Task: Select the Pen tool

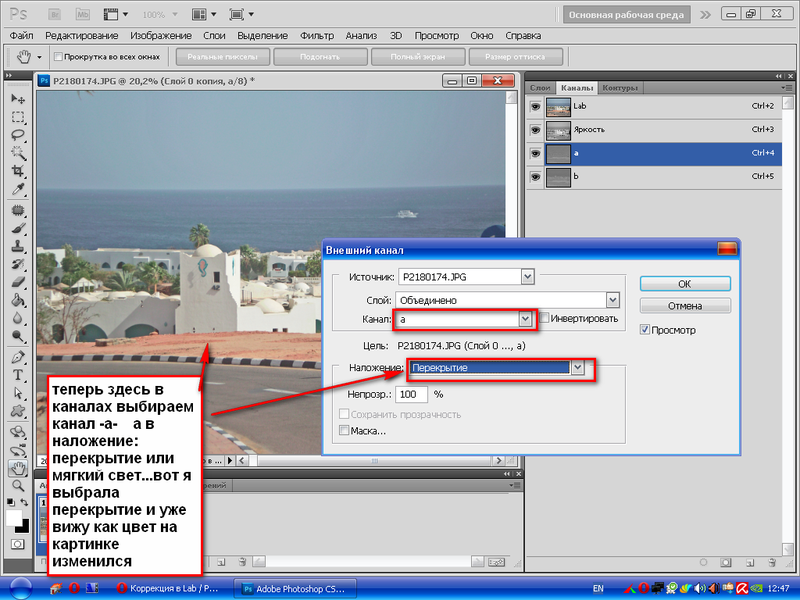Action: pos(18,357)
